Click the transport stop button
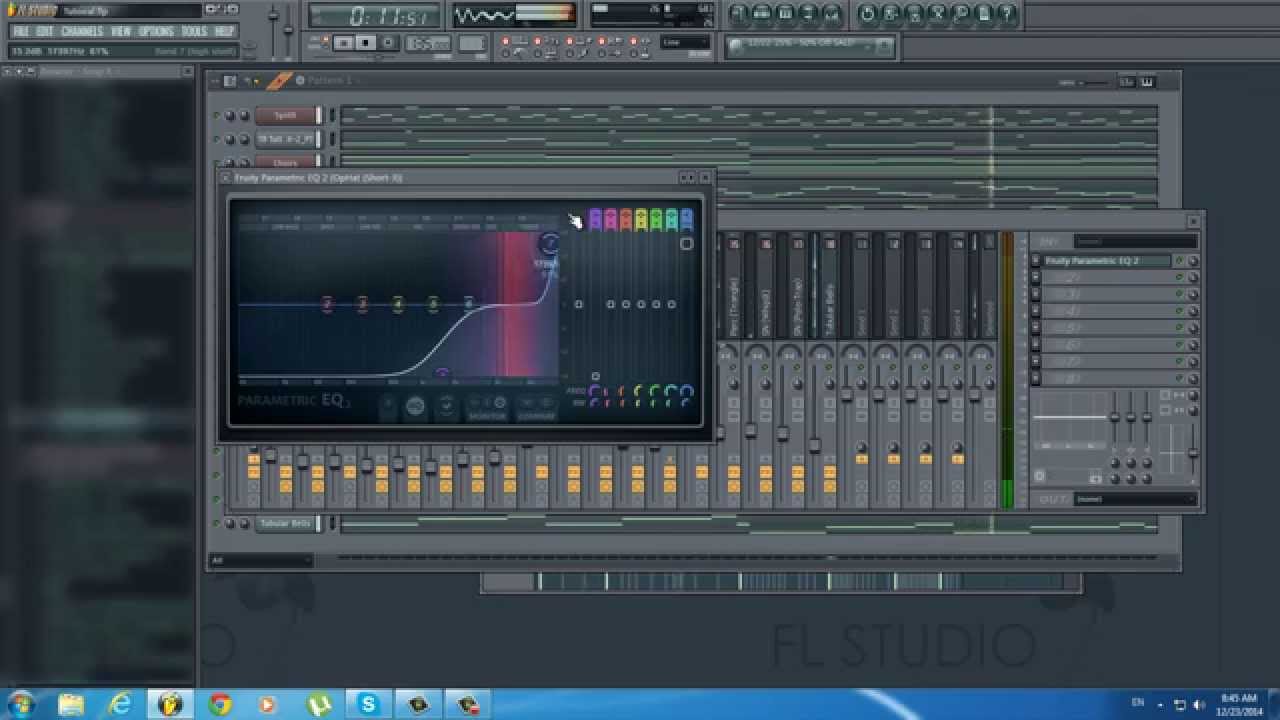Screen dimensions: 1280x720 pyautogui.click(x=367, y=43)
